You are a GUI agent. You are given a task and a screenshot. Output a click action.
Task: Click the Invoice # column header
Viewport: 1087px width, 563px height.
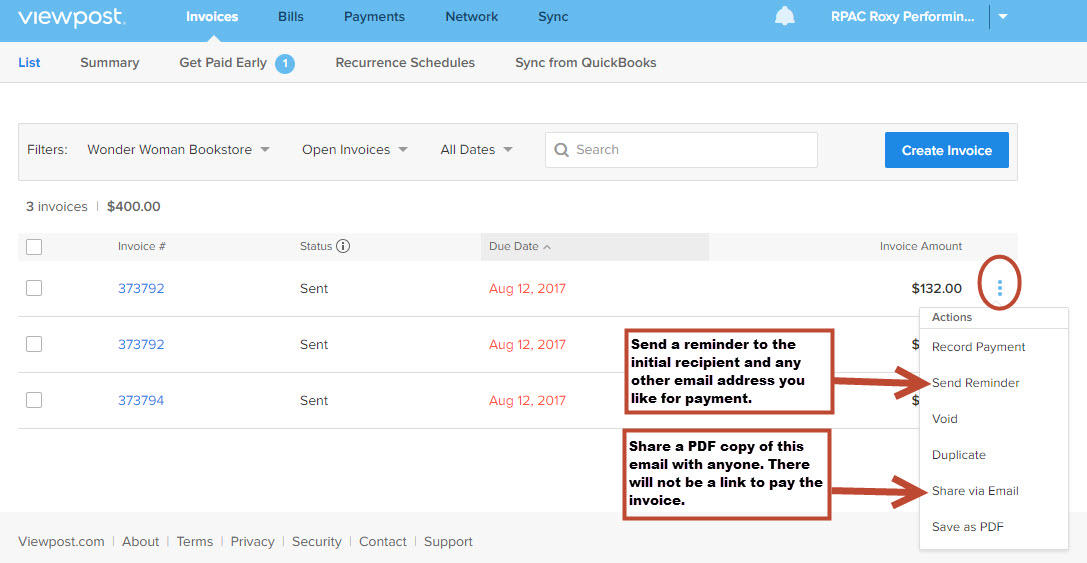point(141,246)
